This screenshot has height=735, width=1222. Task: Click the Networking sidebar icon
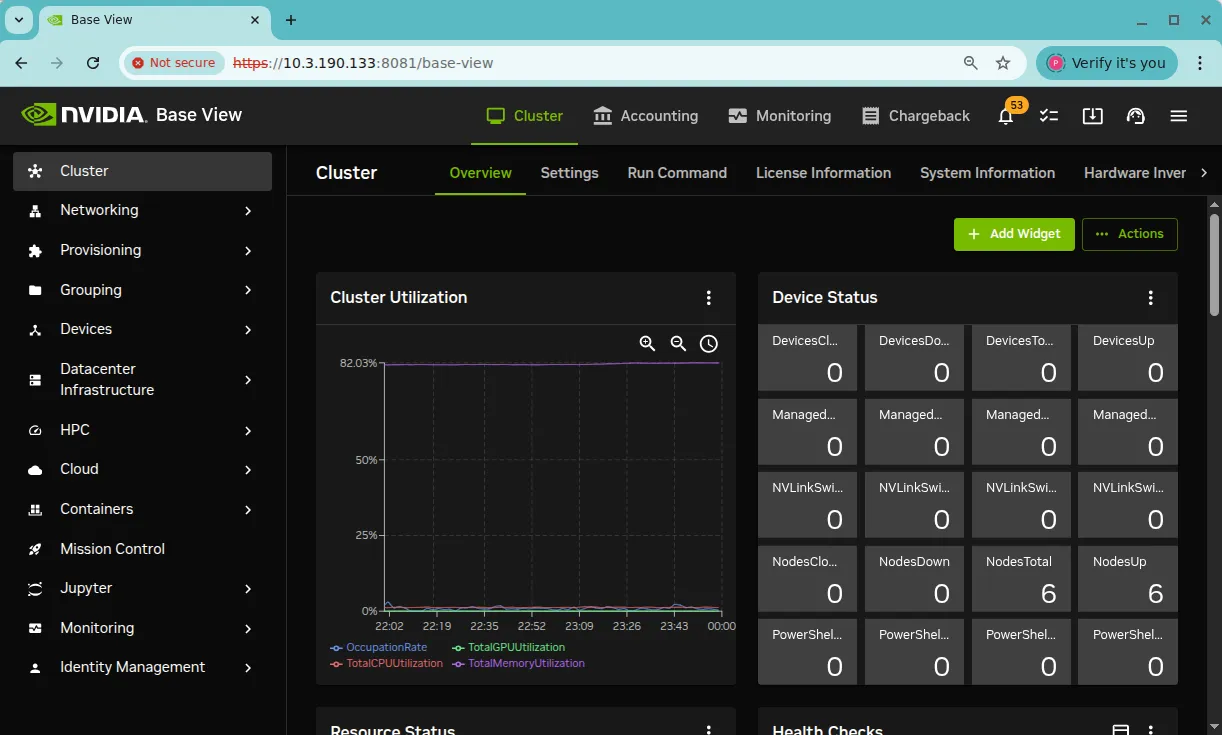36,211
